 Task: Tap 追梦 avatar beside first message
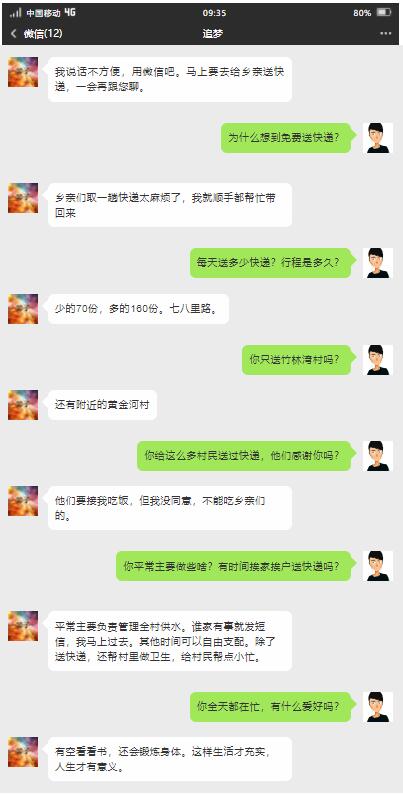23,72
